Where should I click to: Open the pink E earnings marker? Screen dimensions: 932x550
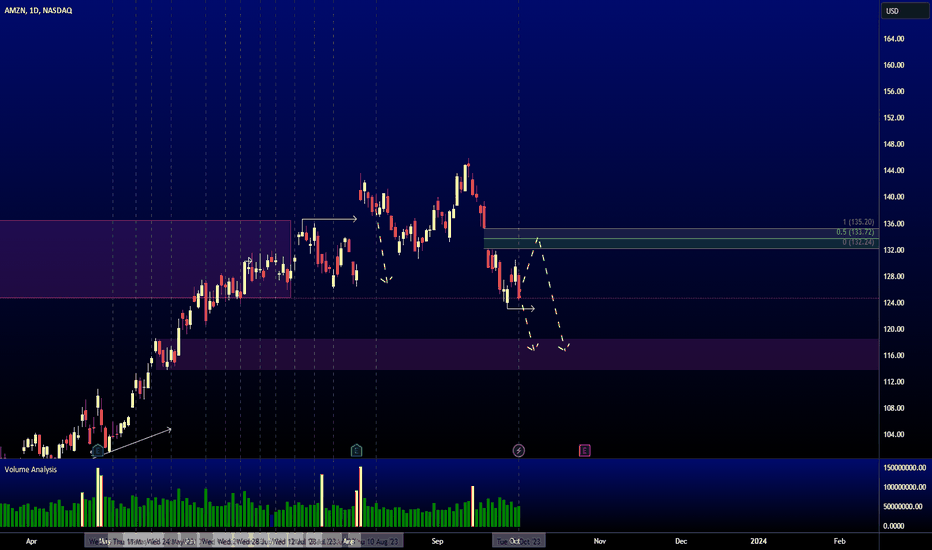(x=584, y=450)
